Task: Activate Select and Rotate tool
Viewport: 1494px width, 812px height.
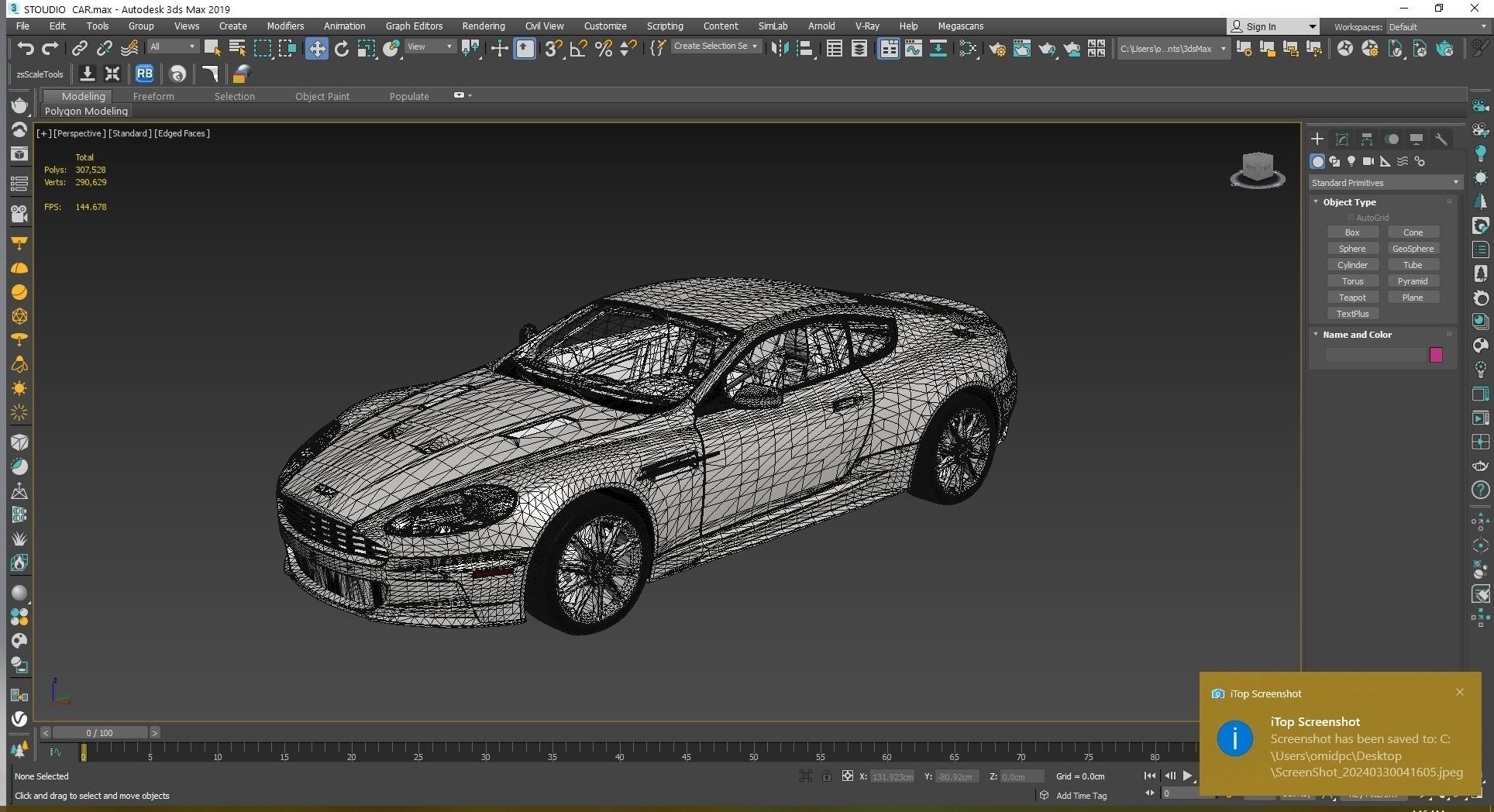Action: [341, 49]
